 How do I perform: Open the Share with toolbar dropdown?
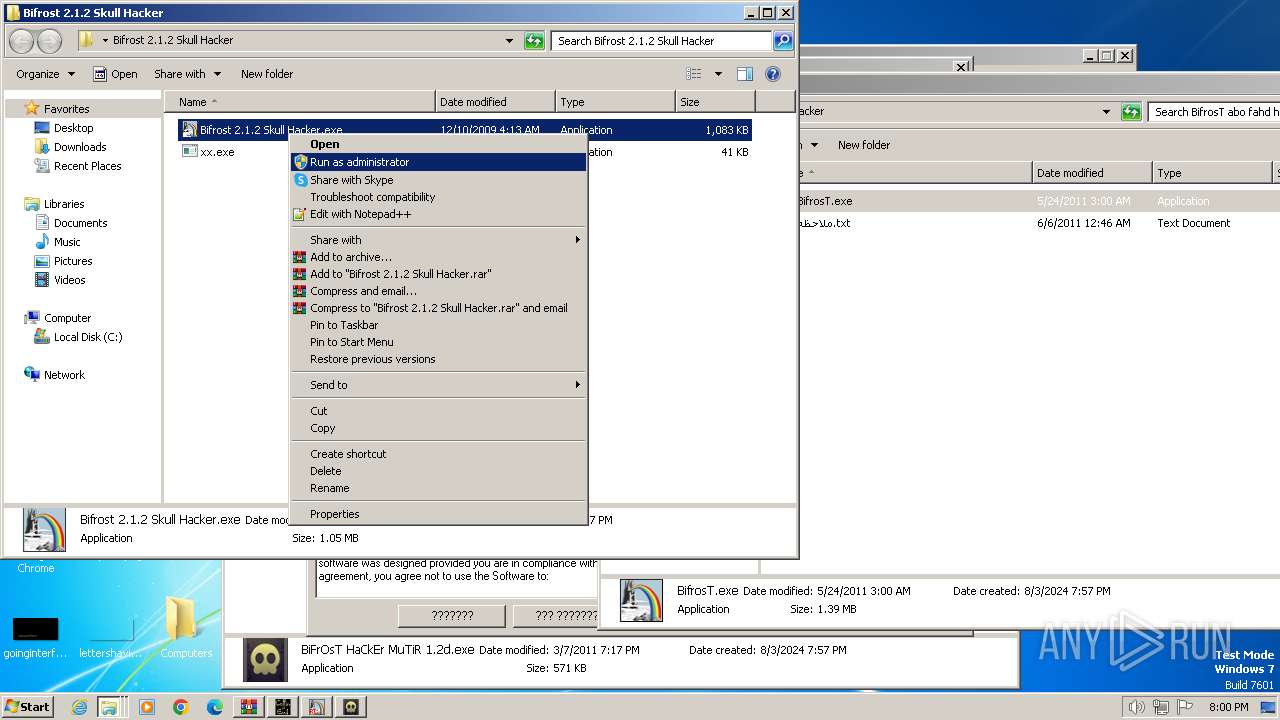[187, 74]
